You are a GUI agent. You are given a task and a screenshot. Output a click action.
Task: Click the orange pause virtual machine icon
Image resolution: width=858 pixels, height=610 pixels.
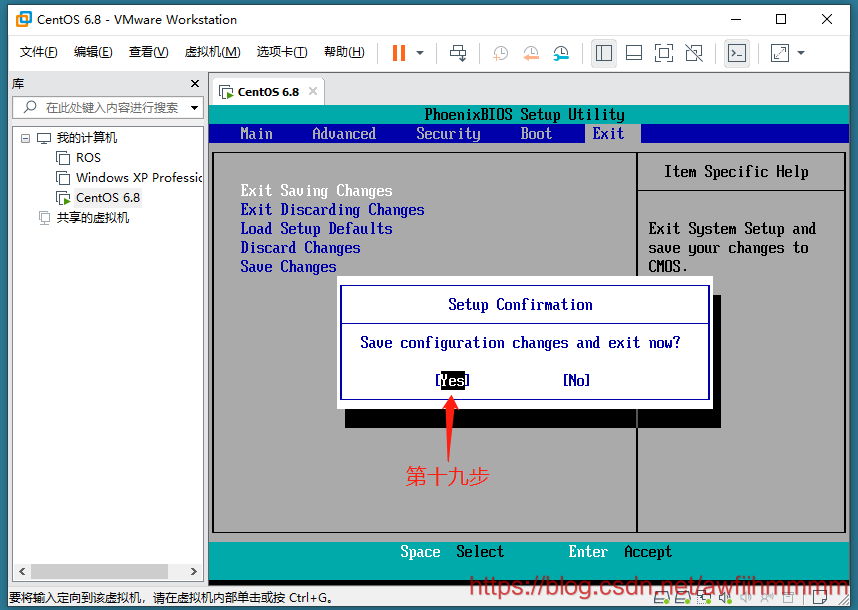399,53
